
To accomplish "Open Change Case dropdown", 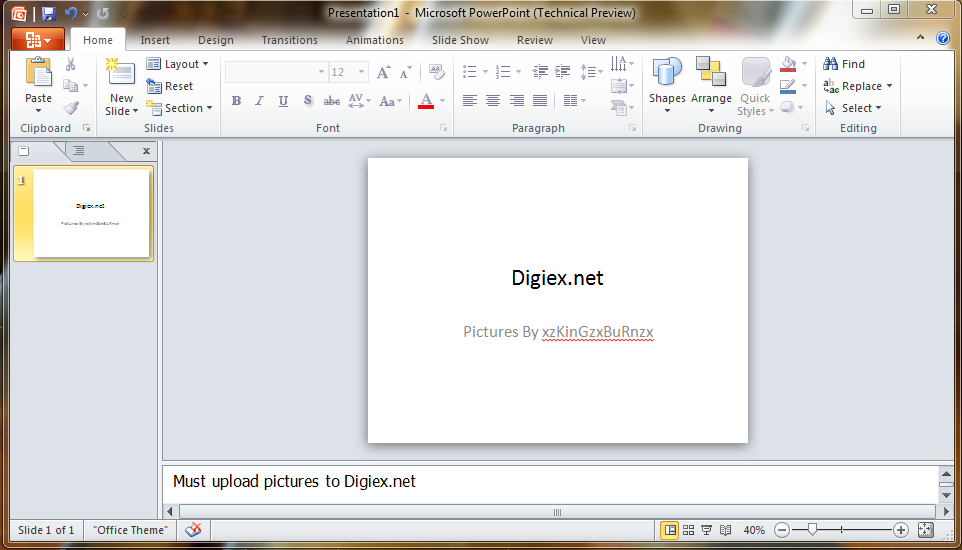I will (391, 101).
